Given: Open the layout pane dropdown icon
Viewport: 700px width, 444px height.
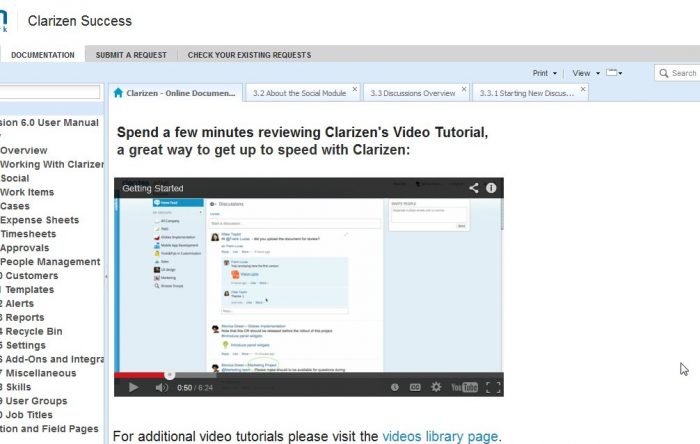Looking at the screenshot, I should (614, 73).
